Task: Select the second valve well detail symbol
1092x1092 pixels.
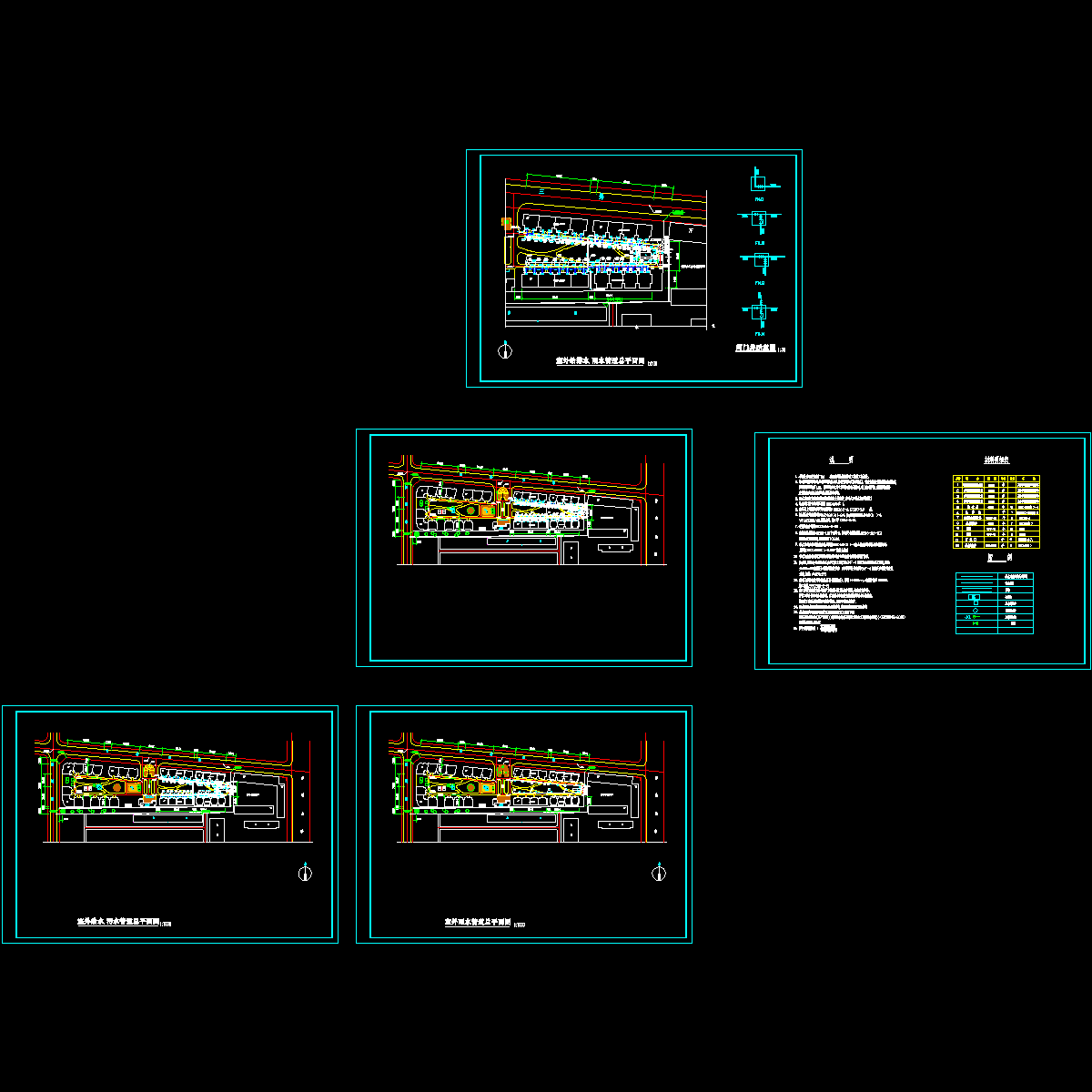Action: (x=758, y=218)
